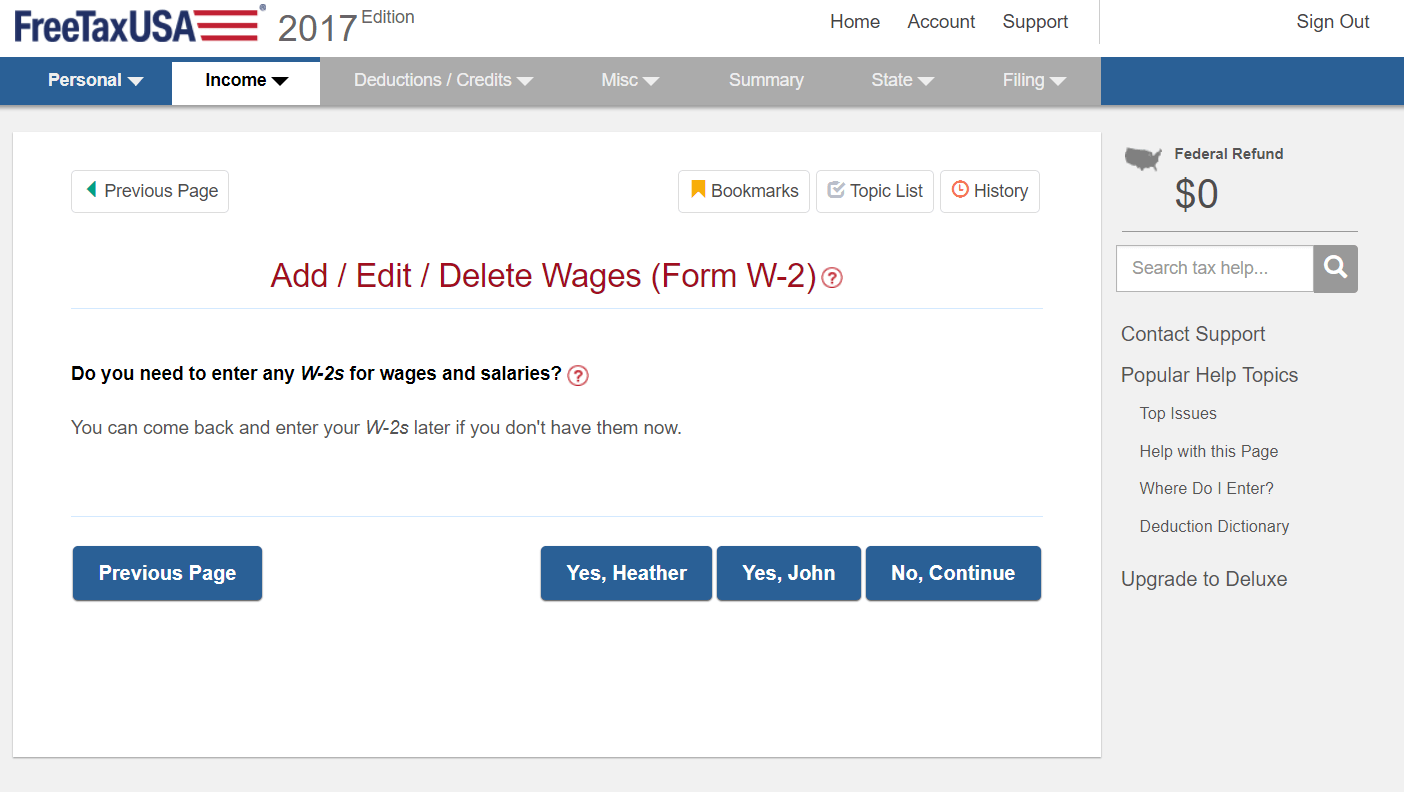The height and width of the screenshot is (792, 1404).
Task: Open Bookmarks with the bookmark icon
Action: (x=744, y=191)
